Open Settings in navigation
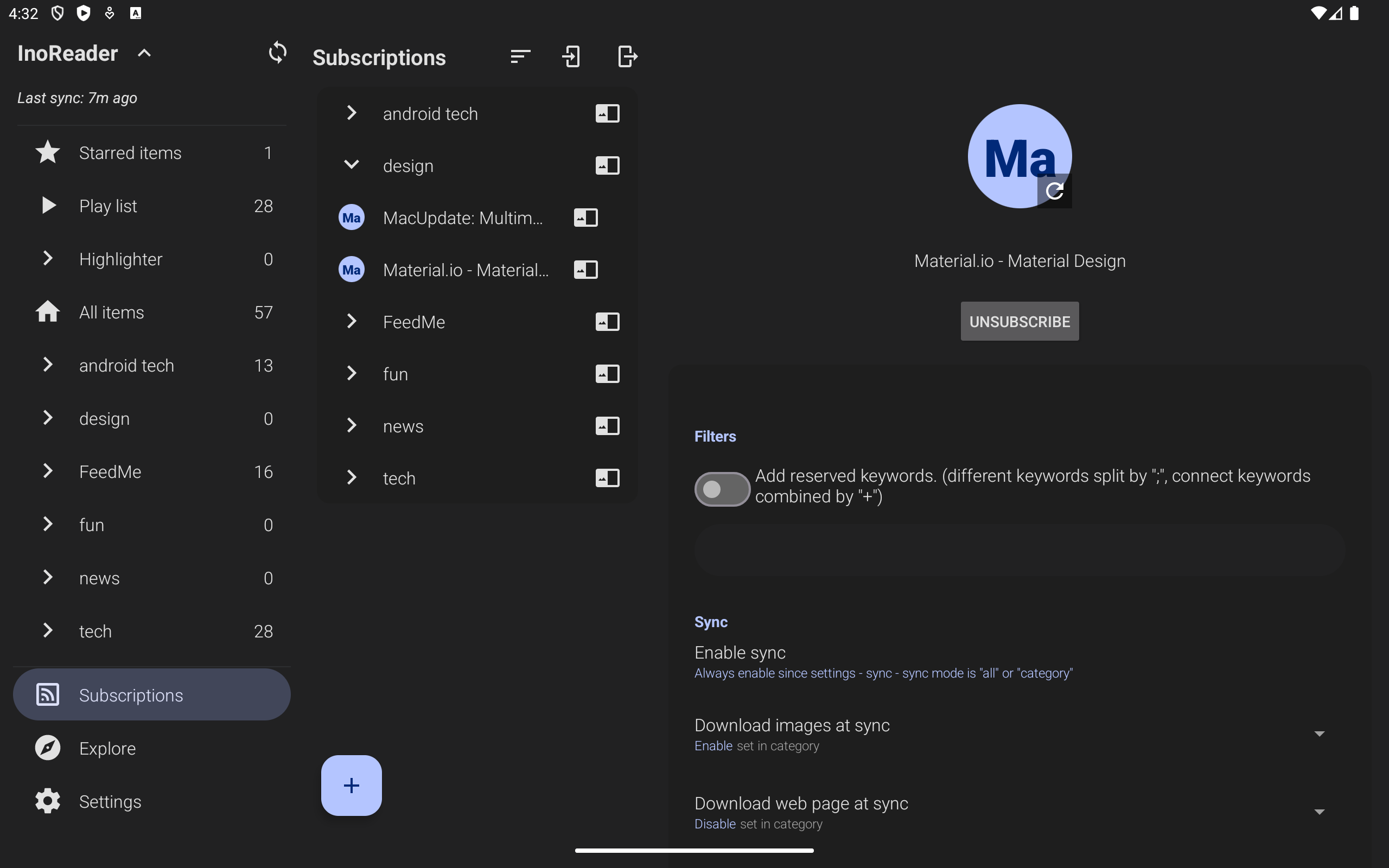Screen dimensions: 1389x868 coord(151,801)
